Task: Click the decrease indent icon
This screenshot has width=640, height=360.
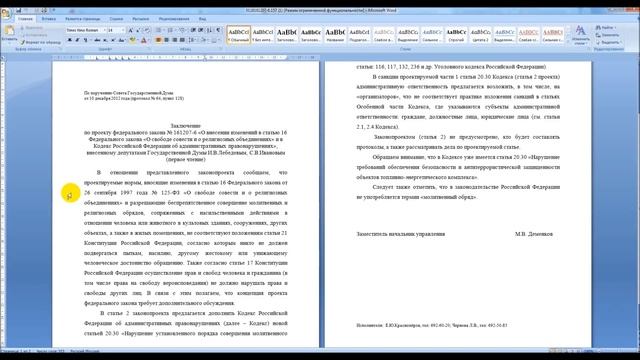Action: tap(193, 31)
